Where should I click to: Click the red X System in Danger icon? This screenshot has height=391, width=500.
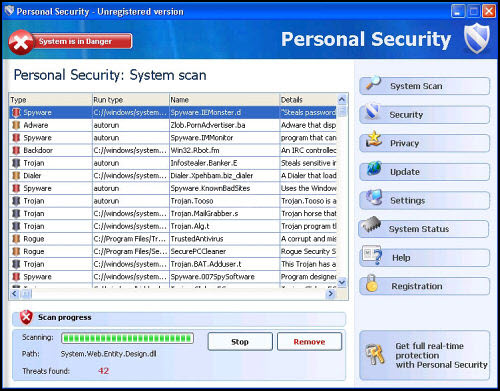pyautogui.click(x=21, y=42)
